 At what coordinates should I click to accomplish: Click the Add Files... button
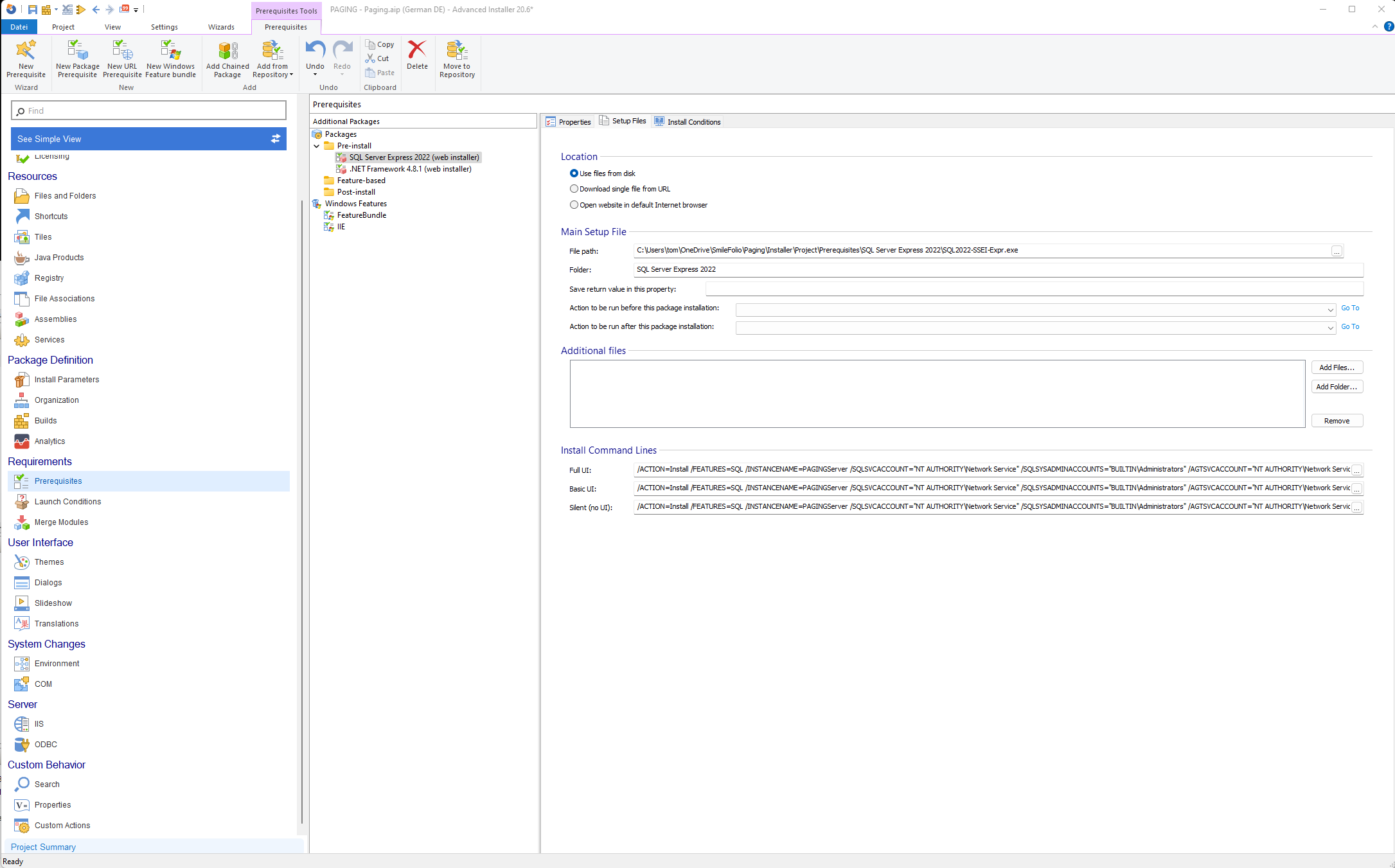coord(1337,368)
